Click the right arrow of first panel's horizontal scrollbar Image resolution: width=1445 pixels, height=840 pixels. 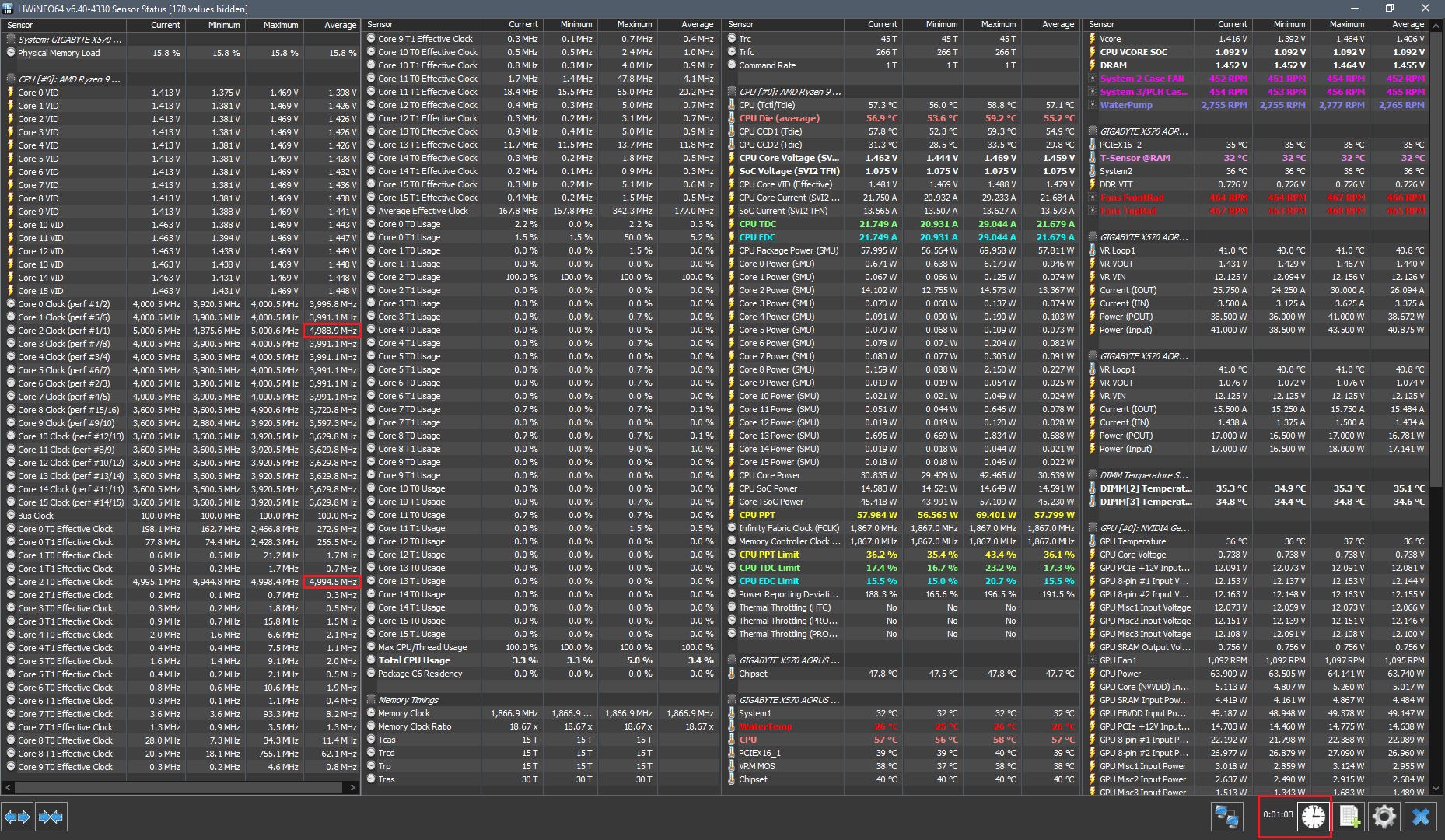353,788
